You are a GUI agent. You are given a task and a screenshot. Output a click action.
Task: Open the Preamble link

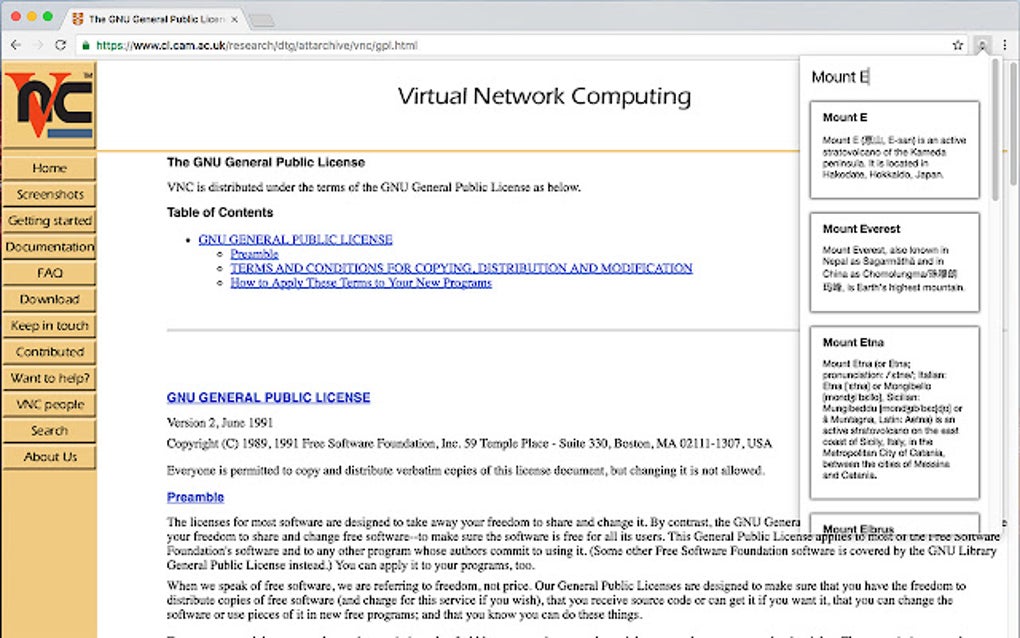click(254, 253)
